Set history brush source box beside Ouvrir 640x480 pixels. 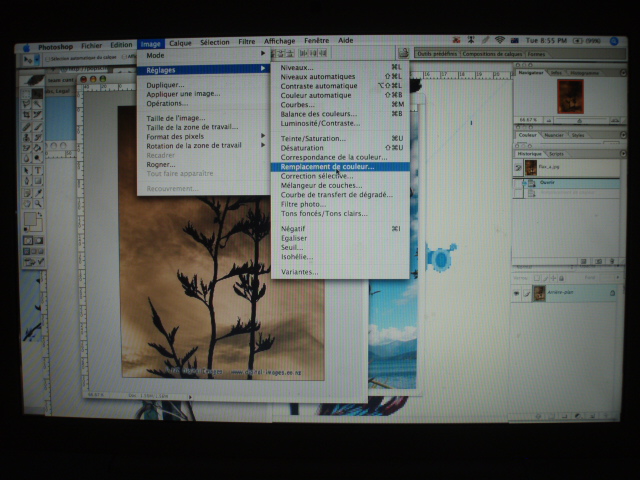[x=518, y=184]
